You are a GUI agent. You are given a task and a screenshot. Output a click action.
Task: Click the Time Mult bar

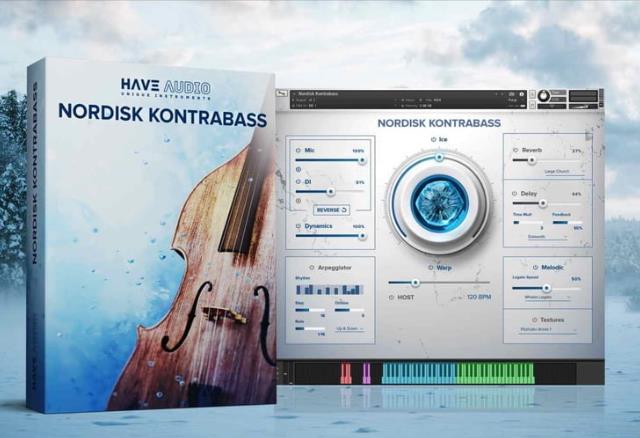coord(528,223)
